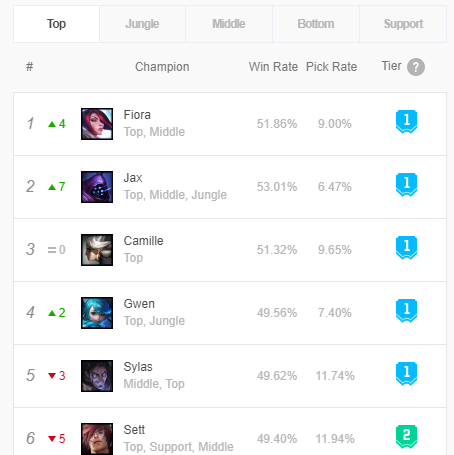Select the Top role tab
The height and width of the screenshot is (455, 454).
tap(56, 24)
